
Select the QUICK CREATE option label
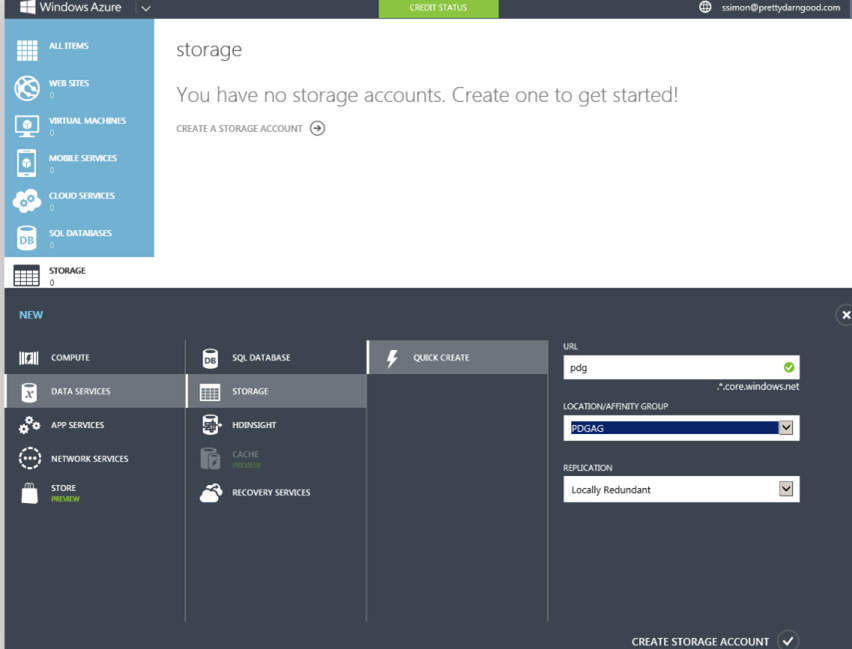click(441, 358)
